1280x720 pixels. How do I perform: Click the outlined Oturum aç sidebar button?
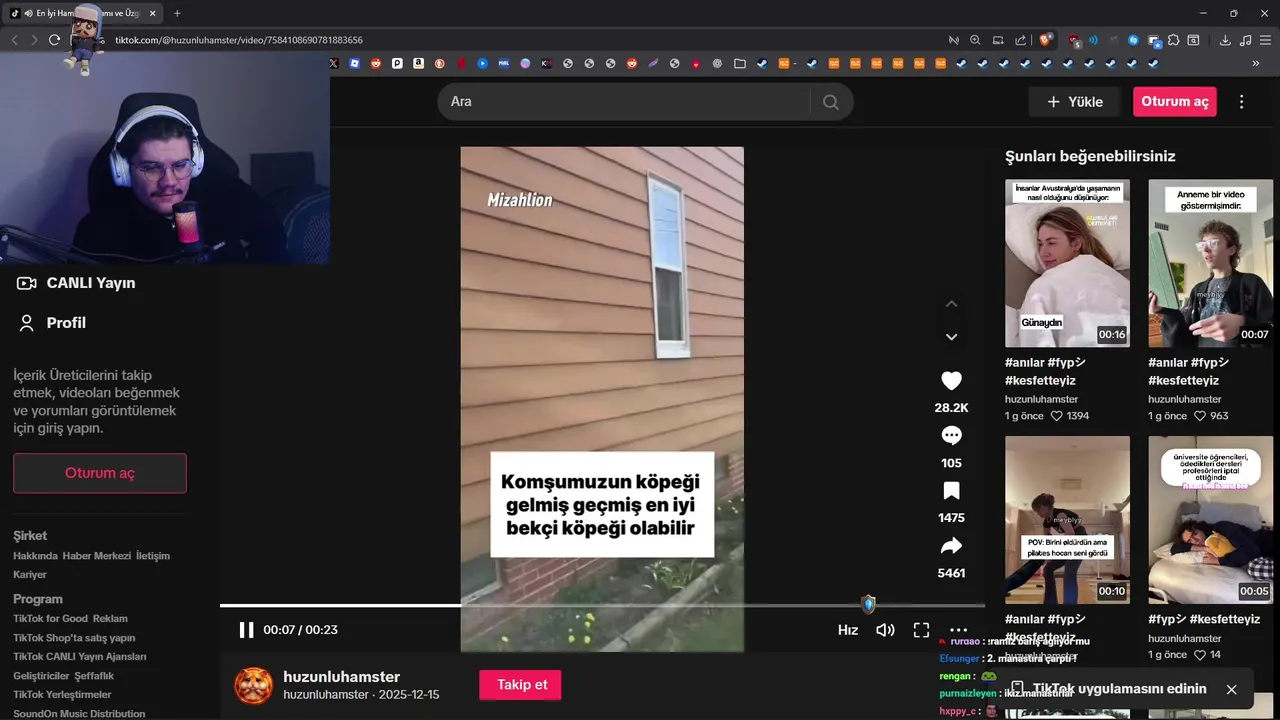(100, 473)
